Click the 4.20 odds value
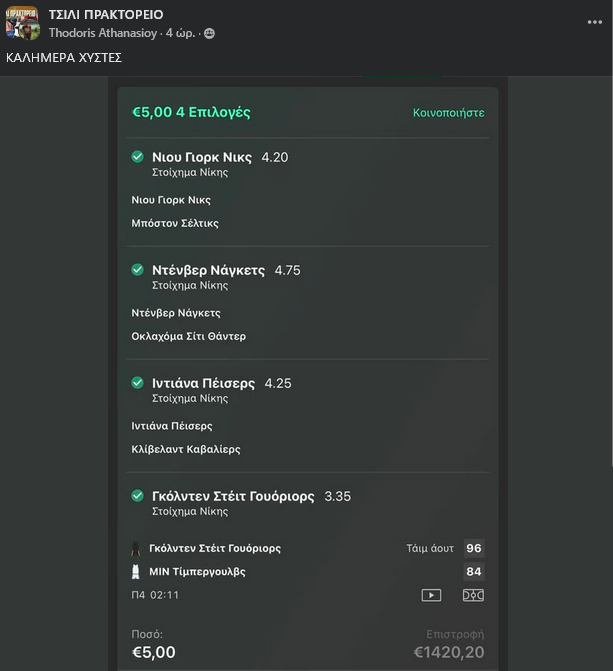613x671 pixels. [x=275, y=157]
